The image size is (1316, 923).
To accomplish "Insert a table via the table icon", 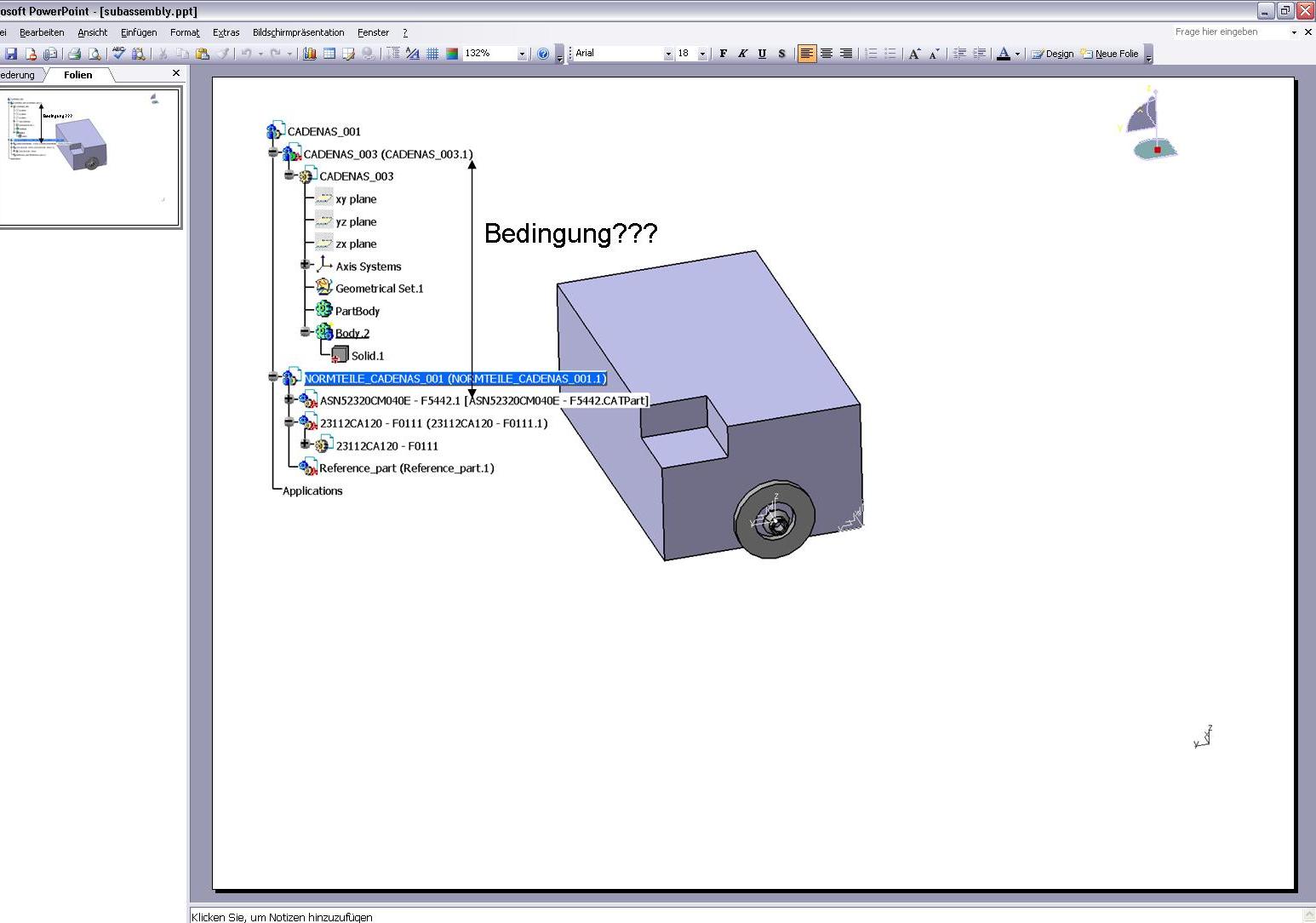I will [x=329, y=54].
